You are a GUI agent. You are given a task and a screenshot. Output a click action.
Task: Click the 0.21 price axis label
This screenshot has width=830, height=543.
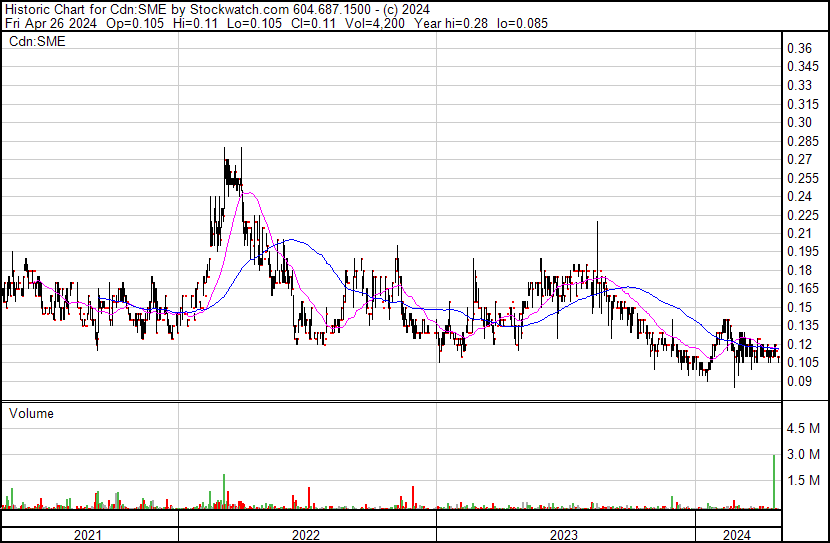click(799, 233)
